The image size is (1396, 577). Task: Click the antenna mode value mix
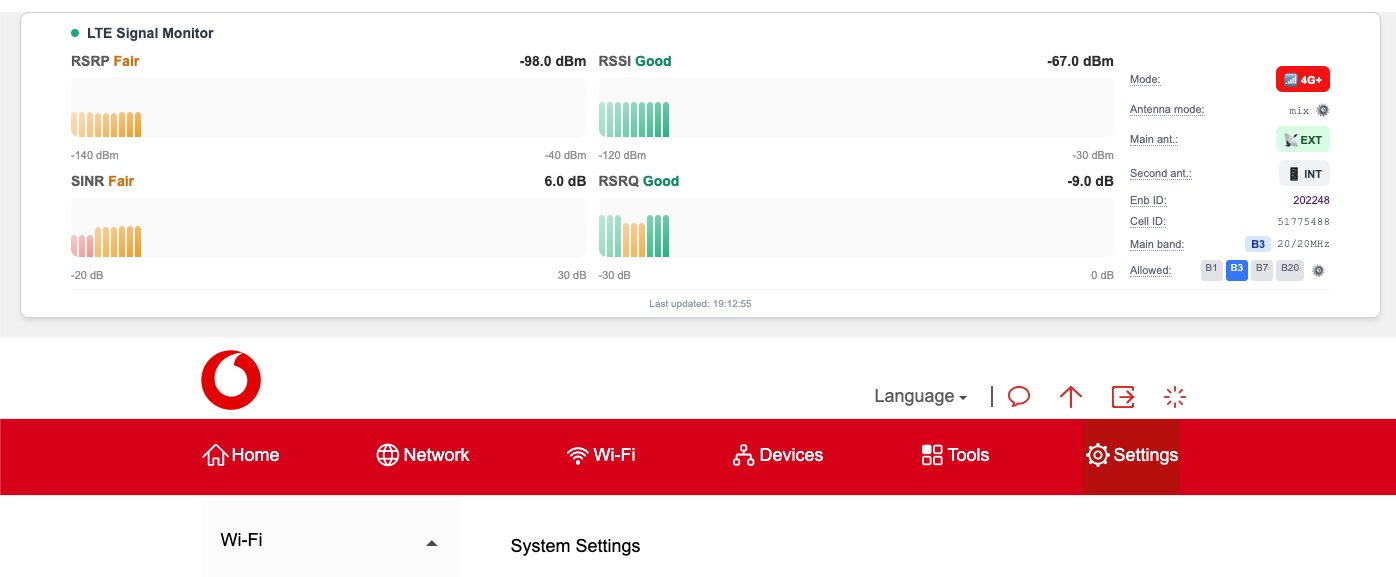point(1299,110)
